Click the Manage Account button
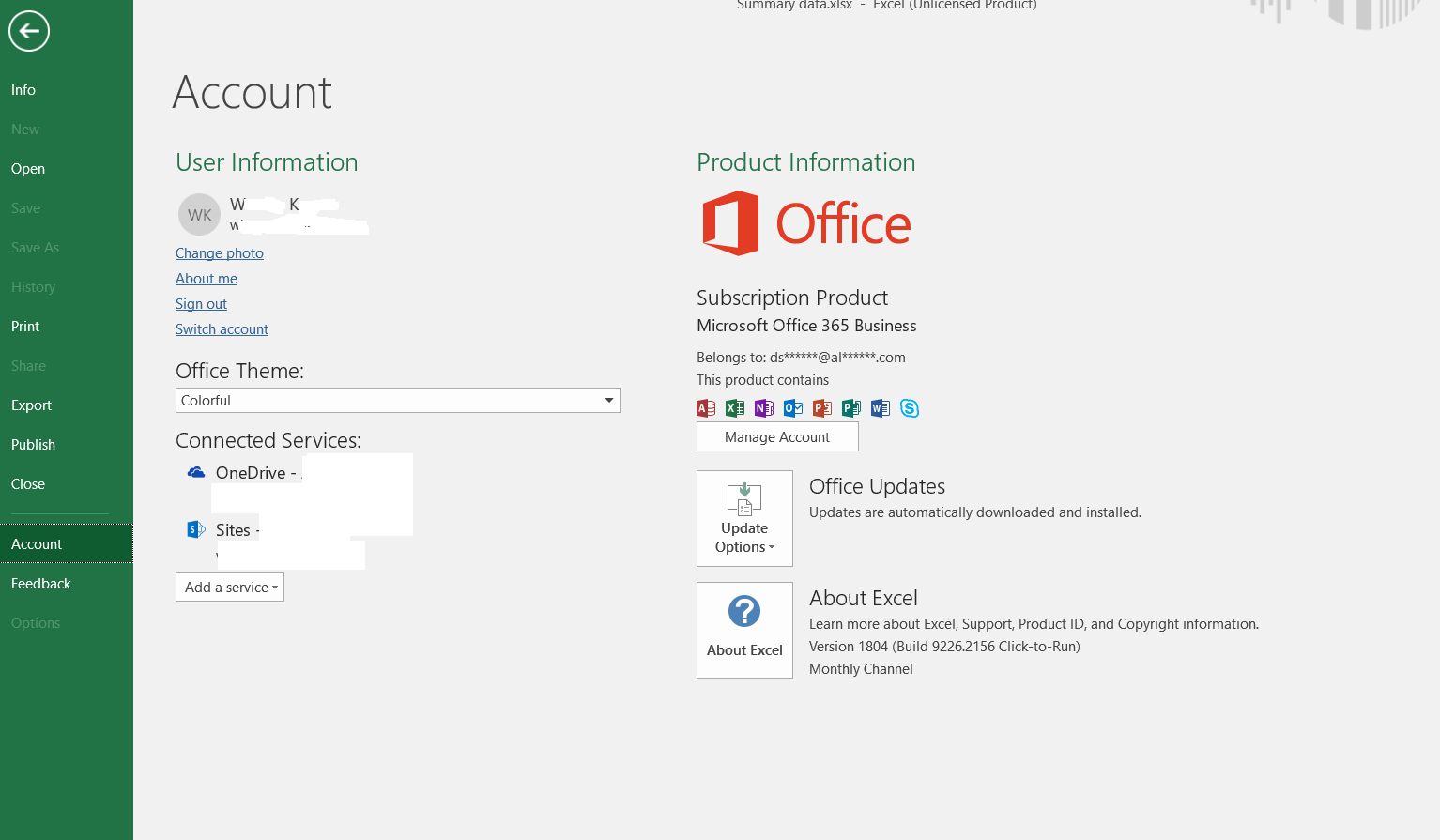Image resolution: width=1440 pixels, height=840 pixels. (x=777, y=436)
